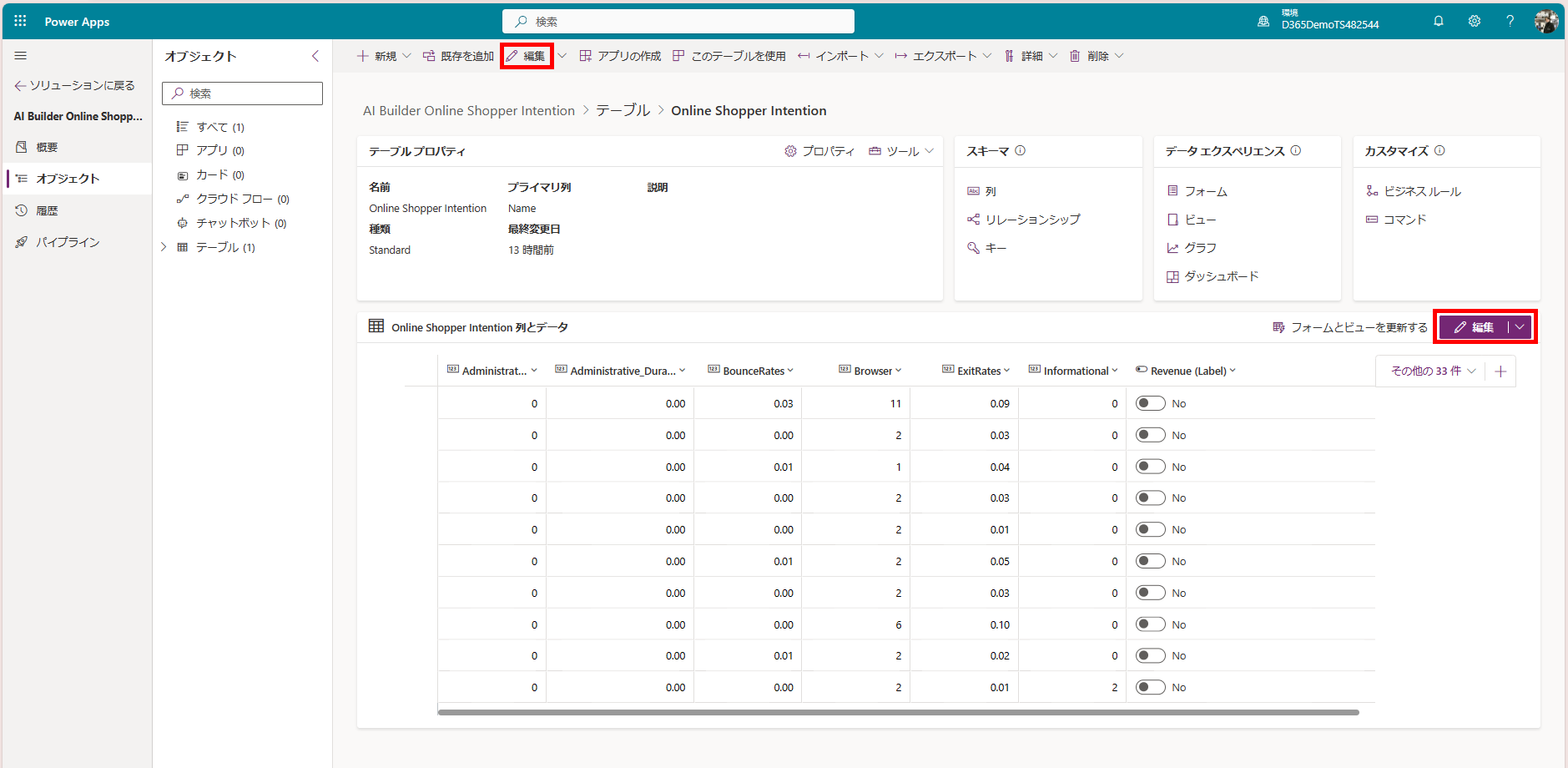
Task: Click このテーブルを使用 in the command bar
Action: click(729, 56)
